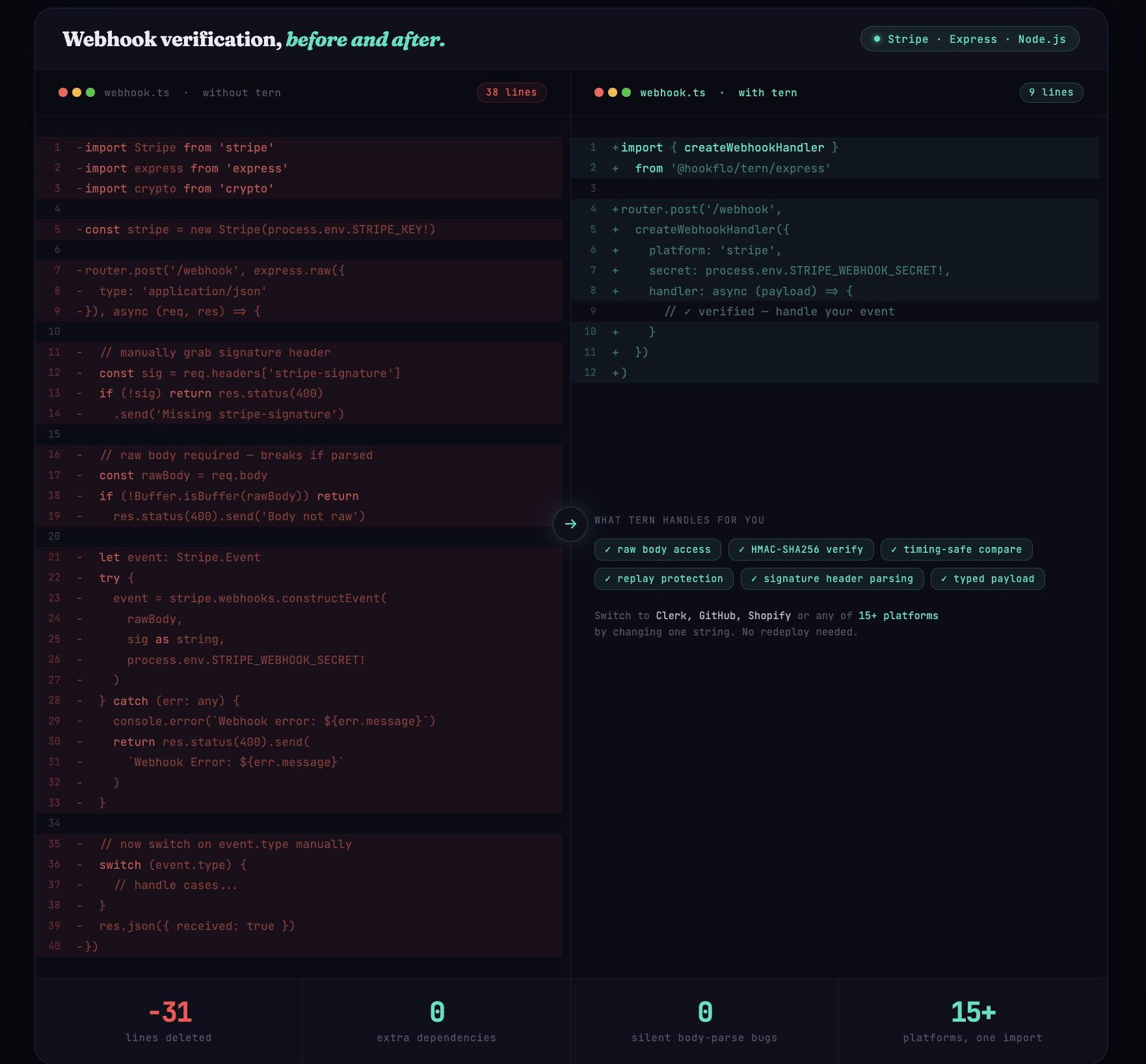
Task: Click 'console.error(`Webhook error...' line
Action: (299, 721)
